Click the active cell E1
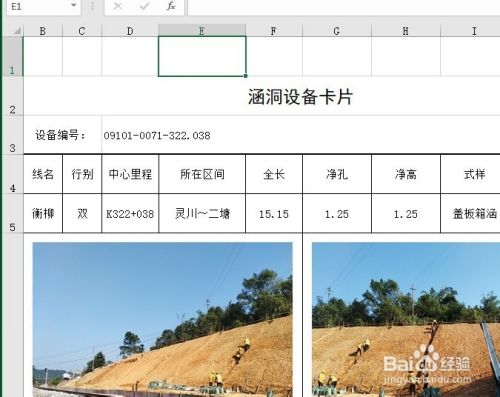The width and height of the screenshot is (500, 397). coord(202,56)
